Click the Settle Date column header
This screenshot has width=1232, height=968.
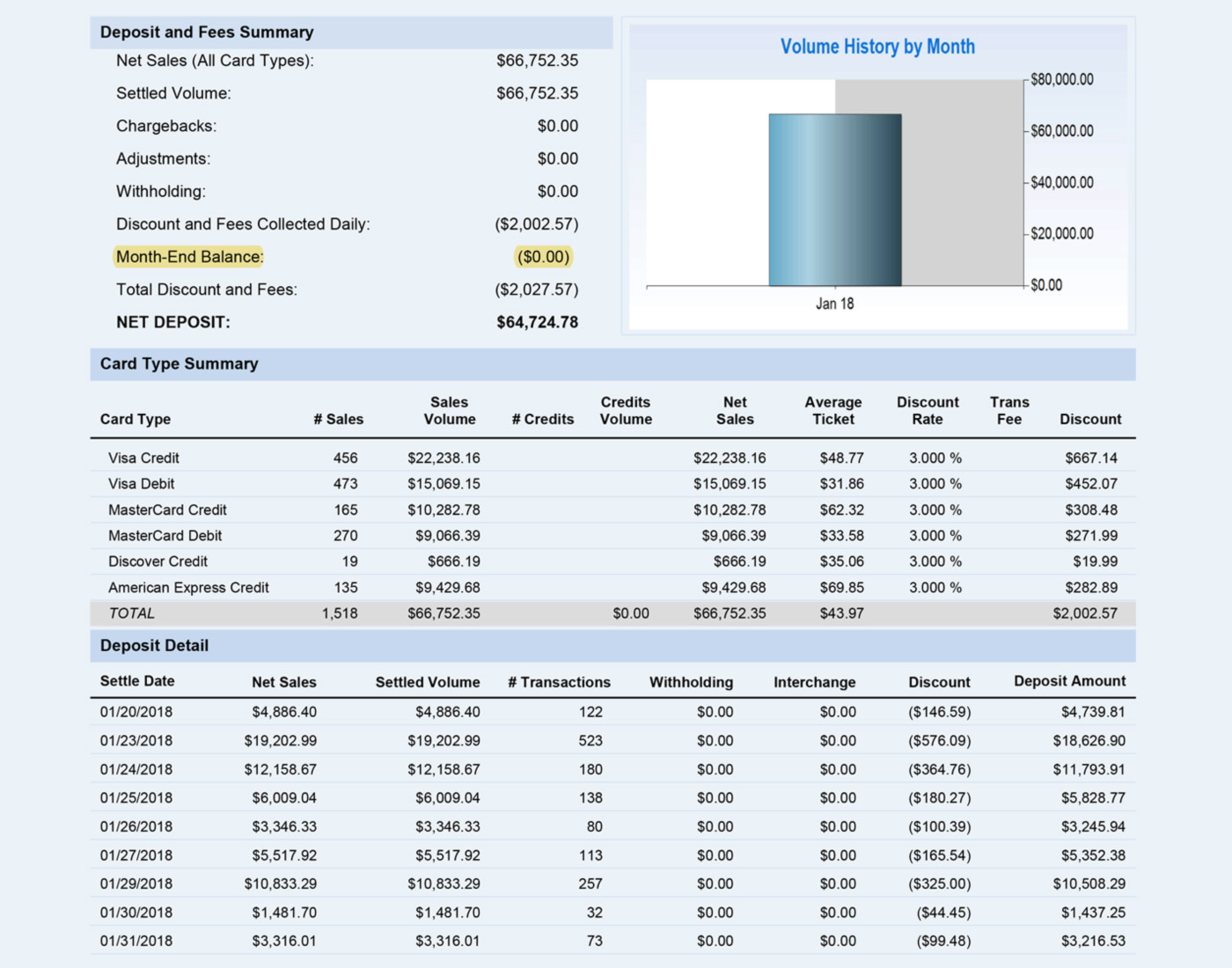pyautogui.click(x=137, y=681)
